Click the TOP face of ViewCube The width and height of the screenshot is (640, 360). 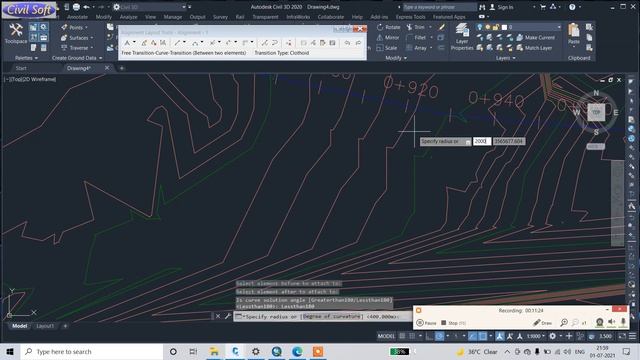coord(596,112)
